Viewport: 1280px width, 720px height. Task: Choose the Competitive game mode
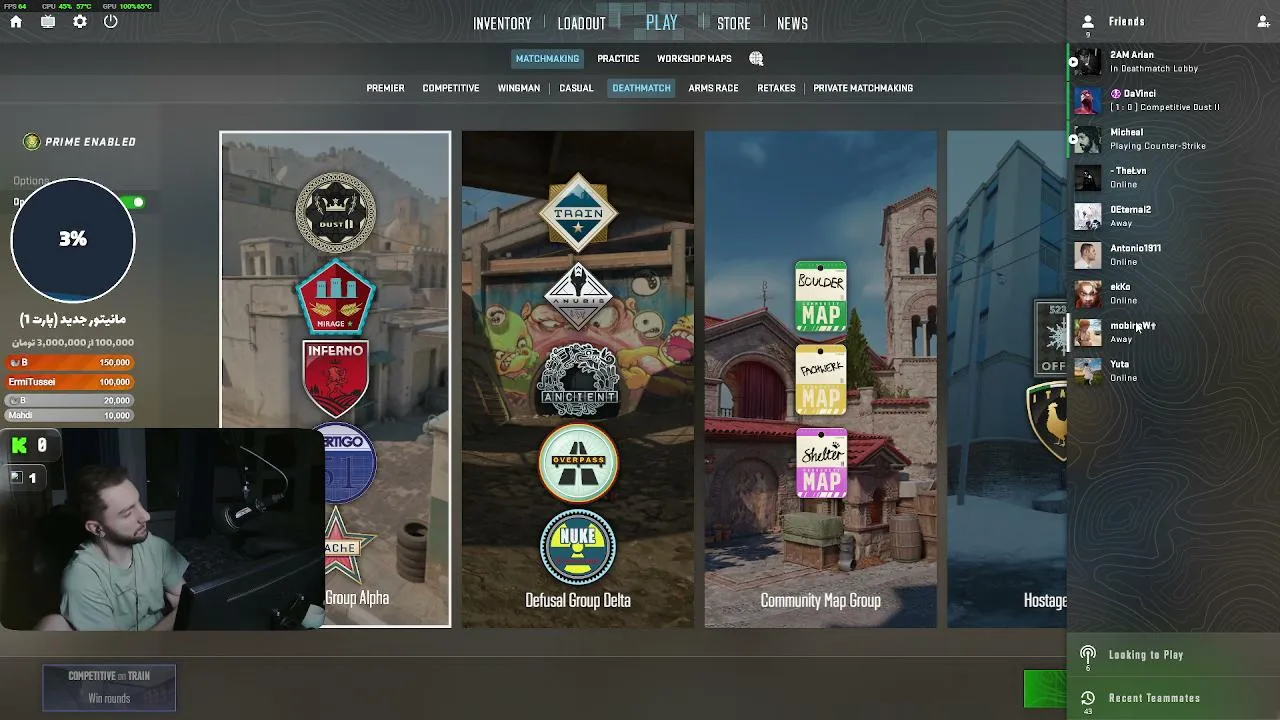(x=451, y=88)
